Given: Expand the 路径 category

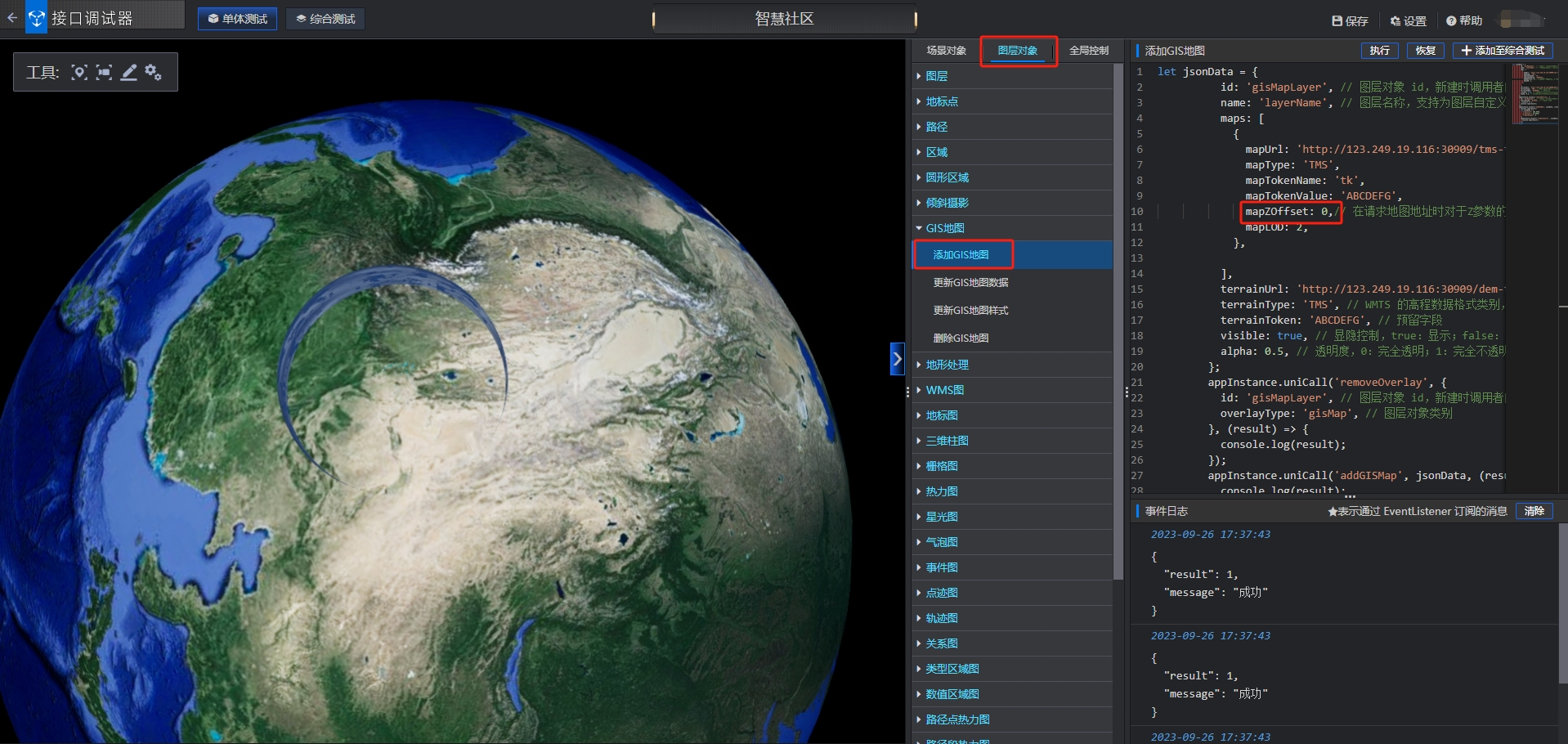Looking at the screenshot, I should coord(1012,127).
